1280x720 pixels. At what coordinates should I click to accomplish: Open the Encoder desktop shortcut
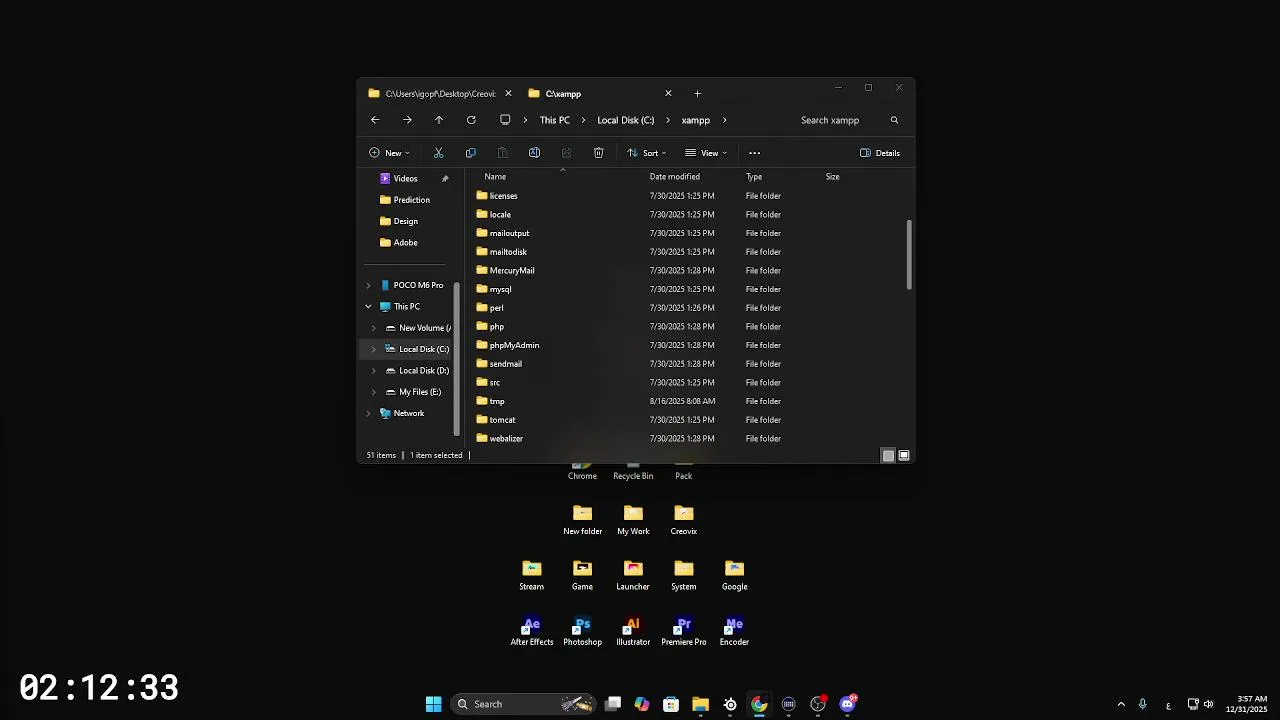pyautogui.click(x=734, y=631)
